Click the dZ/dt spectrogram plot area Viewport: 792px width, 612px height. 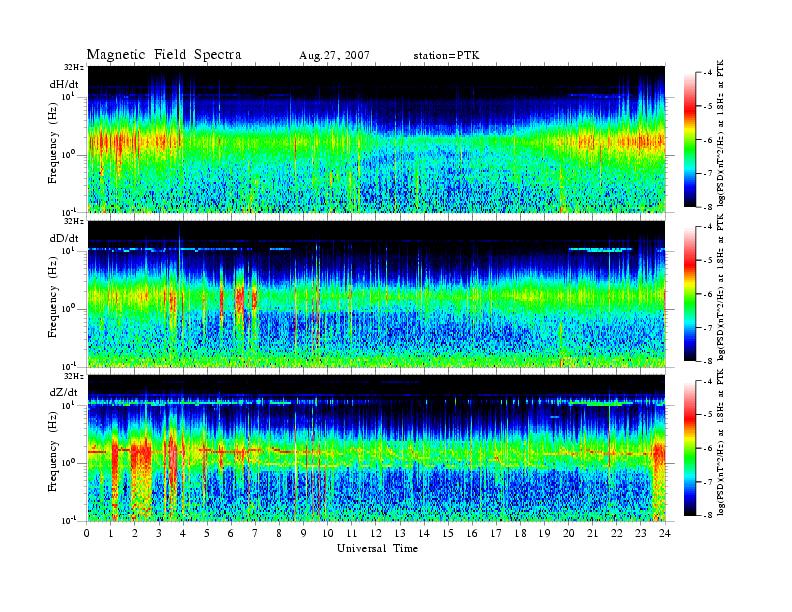(x=376, y=448)
